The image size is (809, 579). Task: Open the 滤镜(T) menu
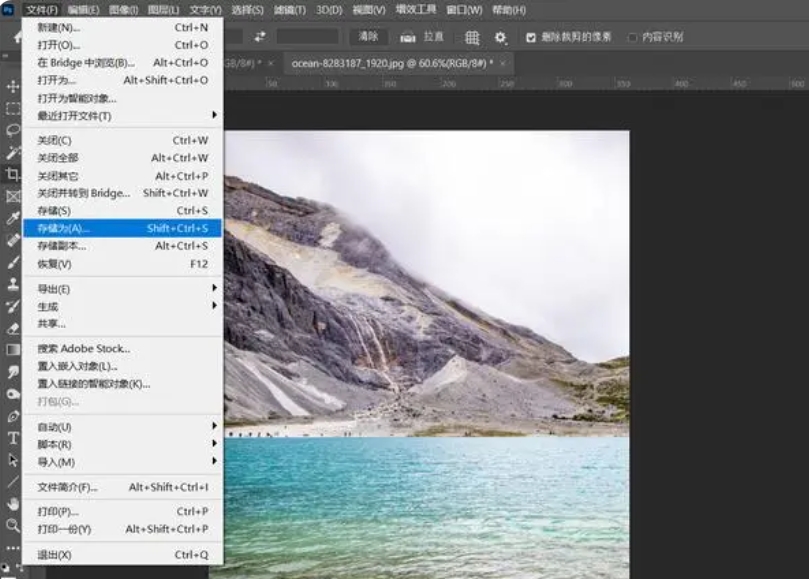tap(289, 10)
